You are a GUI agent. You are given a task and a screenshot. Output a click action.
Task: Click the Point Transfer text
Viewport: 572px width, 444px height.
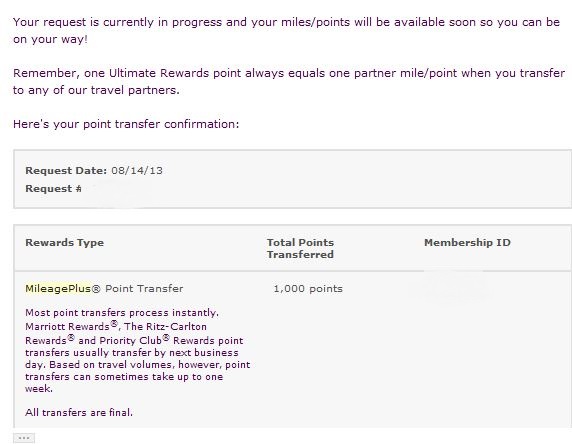tap(144, 289)
